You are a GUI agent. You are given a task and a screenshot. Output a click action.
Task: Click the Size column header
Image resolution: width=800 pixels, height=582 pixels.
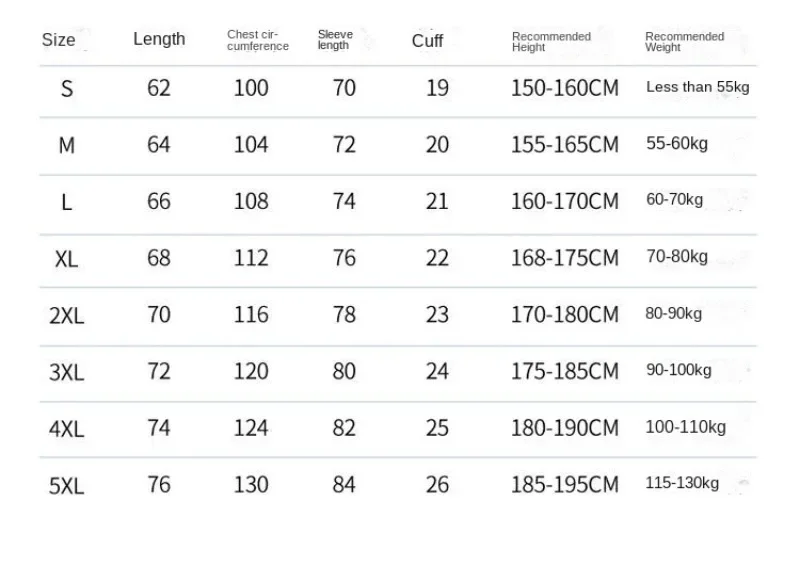coord(58,40)
